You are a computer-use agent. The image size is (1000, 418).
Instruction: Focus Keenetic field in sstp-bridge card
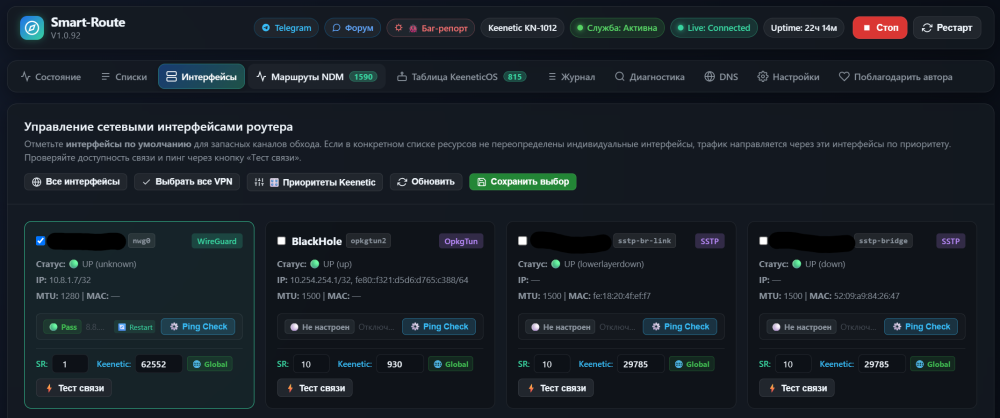click(882, 364)
